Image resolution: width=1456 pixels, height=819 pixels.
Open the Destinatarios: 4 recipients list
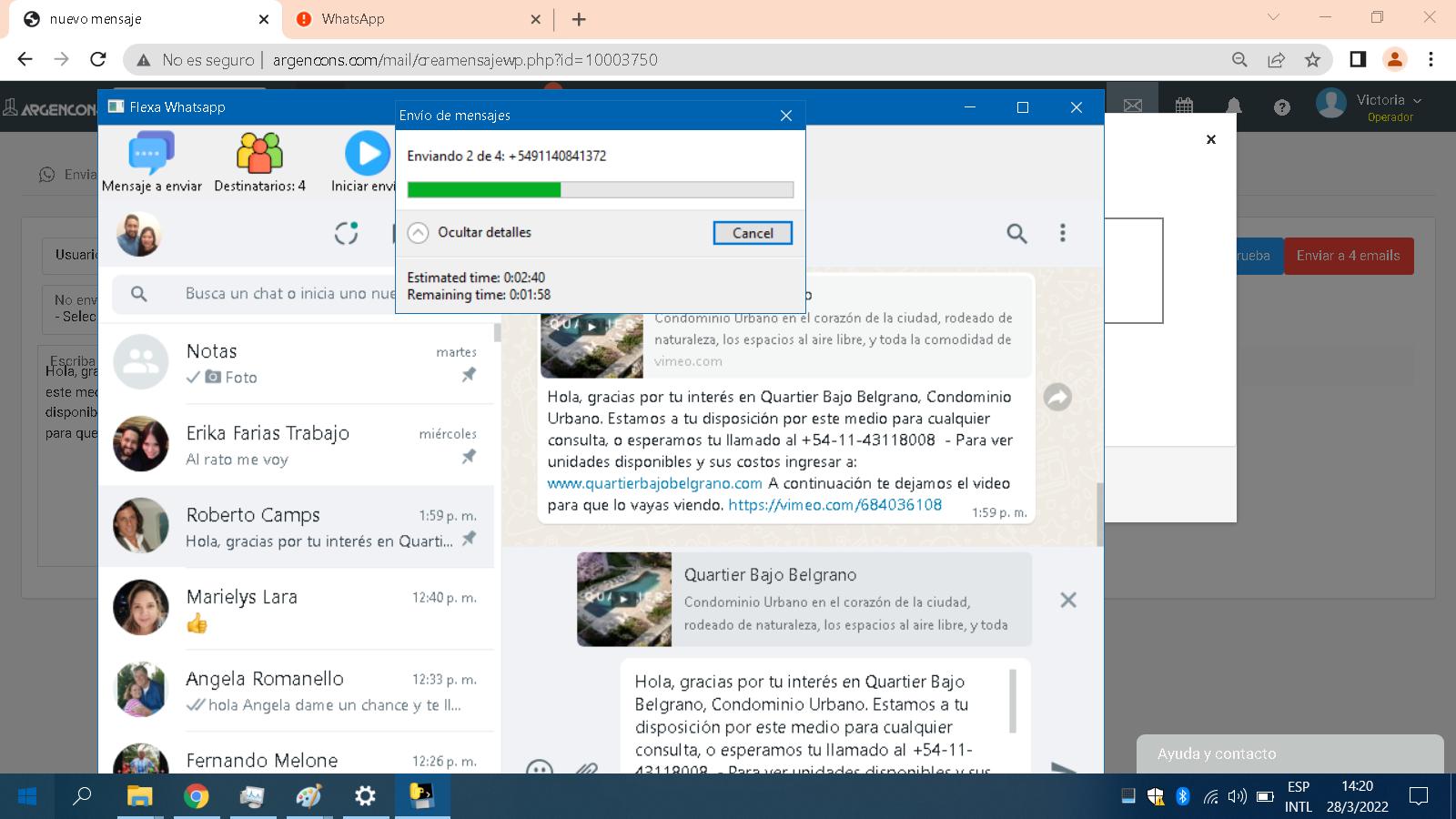259,163
